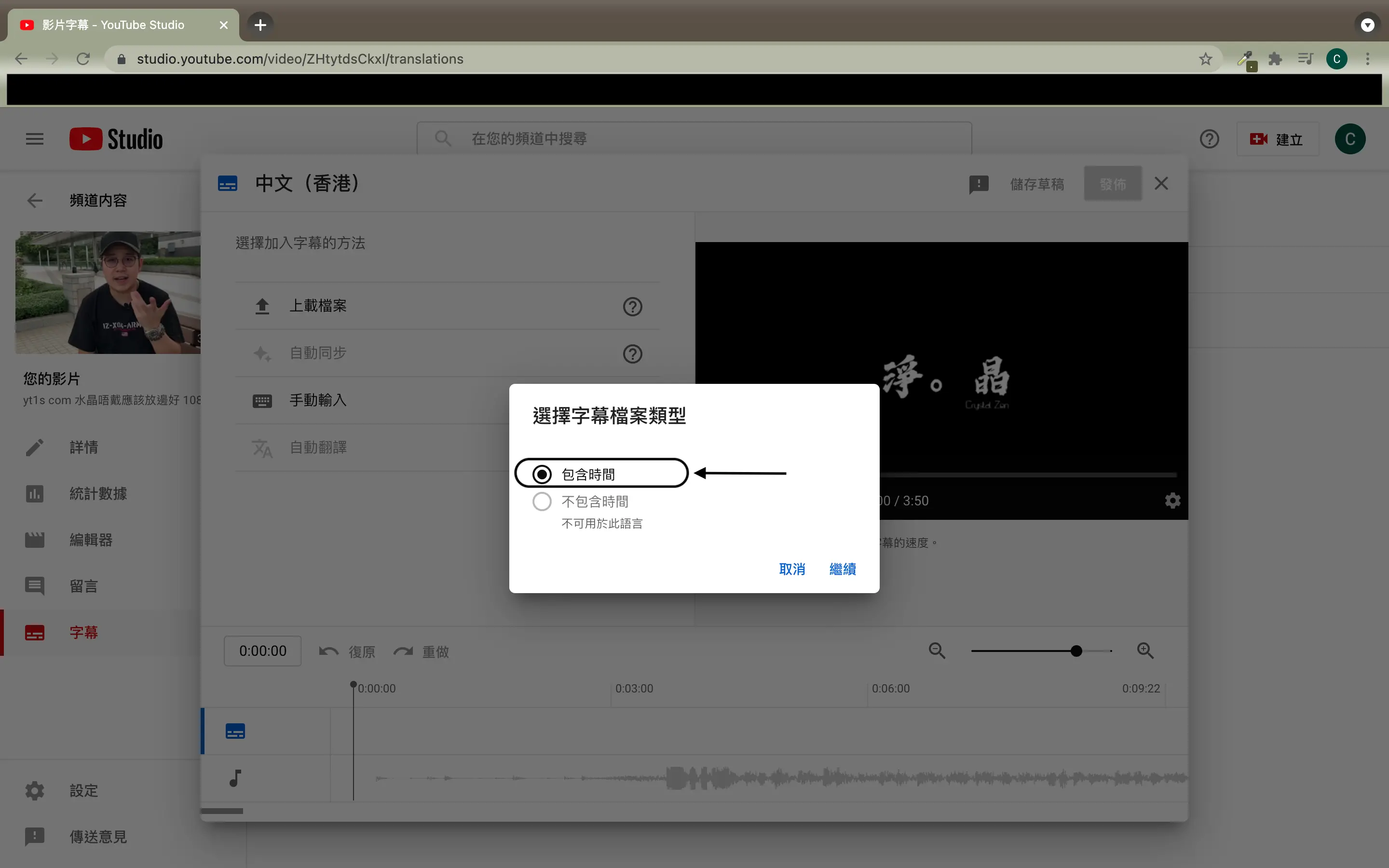This screenshot has height=868, width=1389.
Task: Open help for 上載檔案 option
Action: (632, 307)
